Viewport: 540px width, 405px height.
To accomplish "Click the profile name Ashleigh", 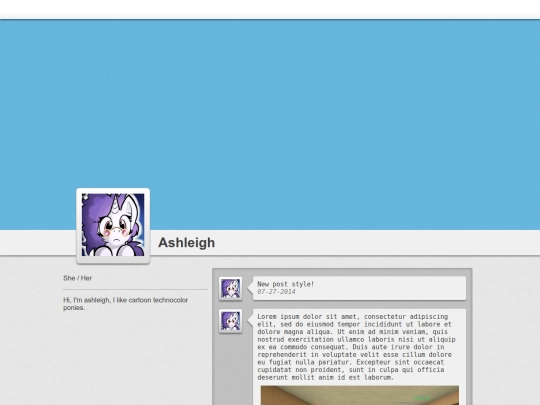I will tap(186, 243).
